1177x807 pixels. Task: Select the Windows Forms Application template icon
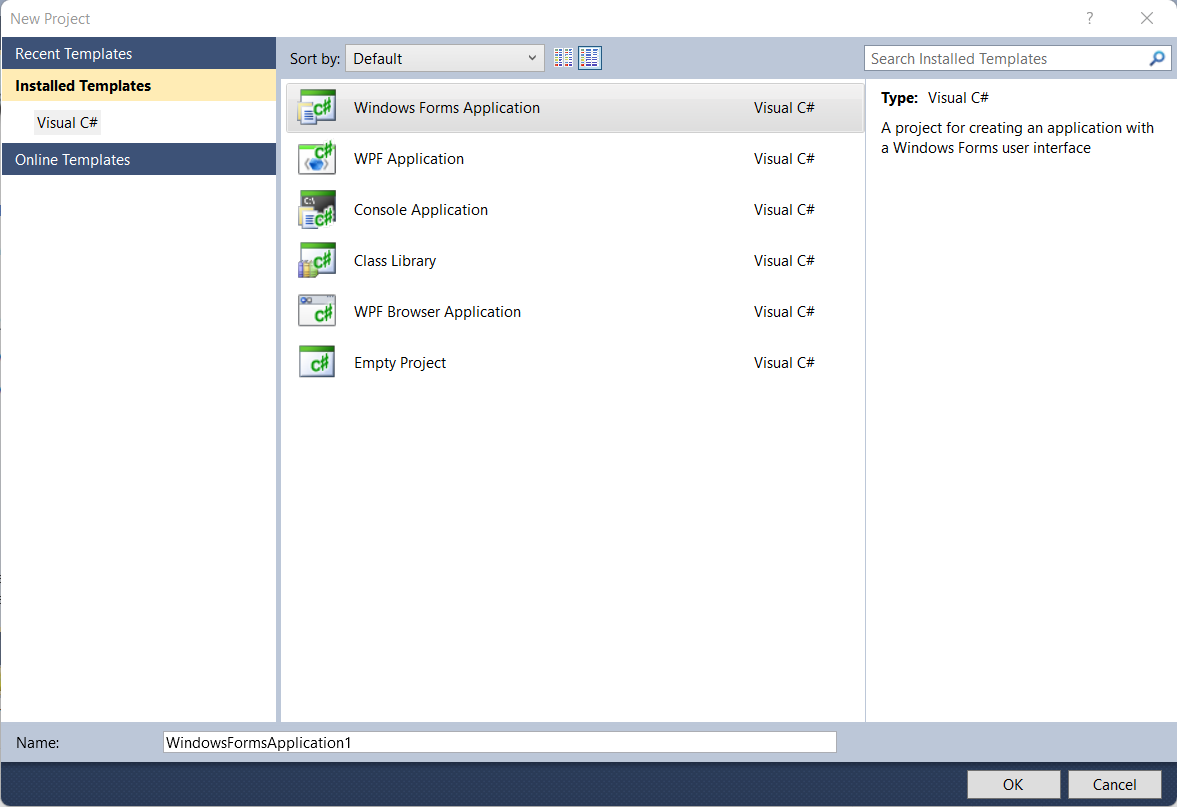click(317, 107)
